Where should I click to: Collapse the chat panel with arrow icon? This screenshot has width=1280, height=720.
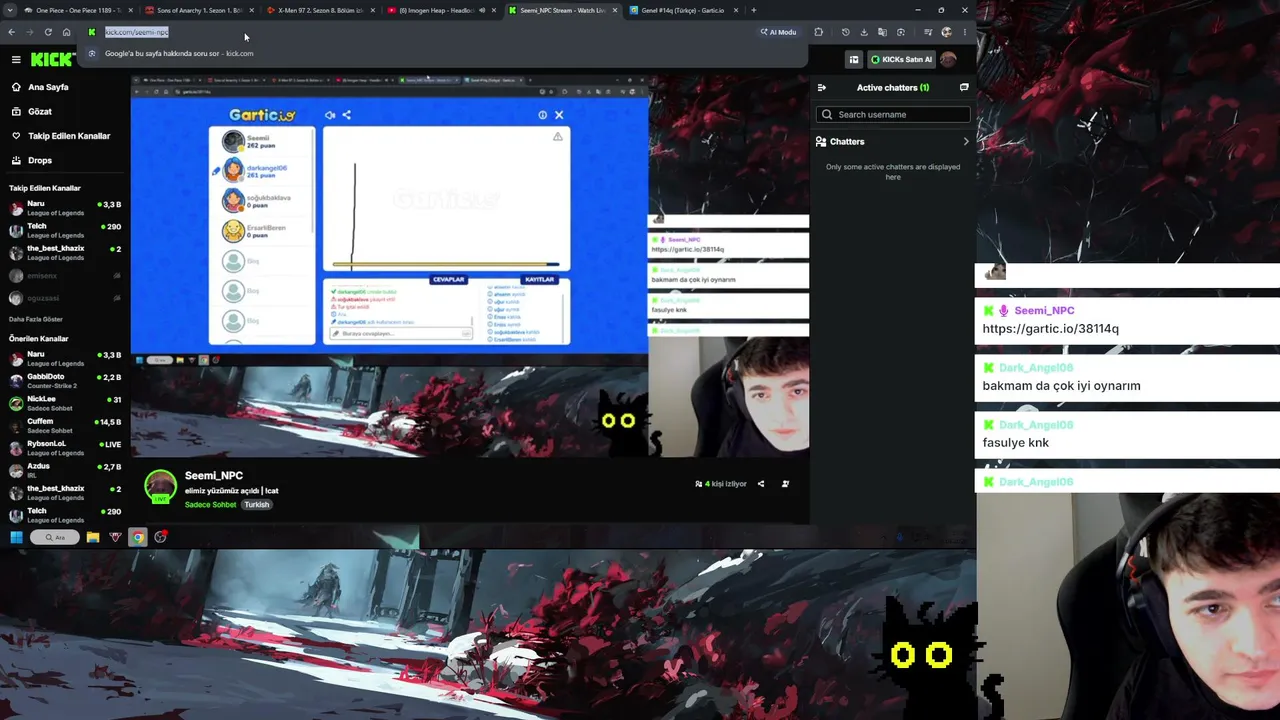[x=822, y=87]
